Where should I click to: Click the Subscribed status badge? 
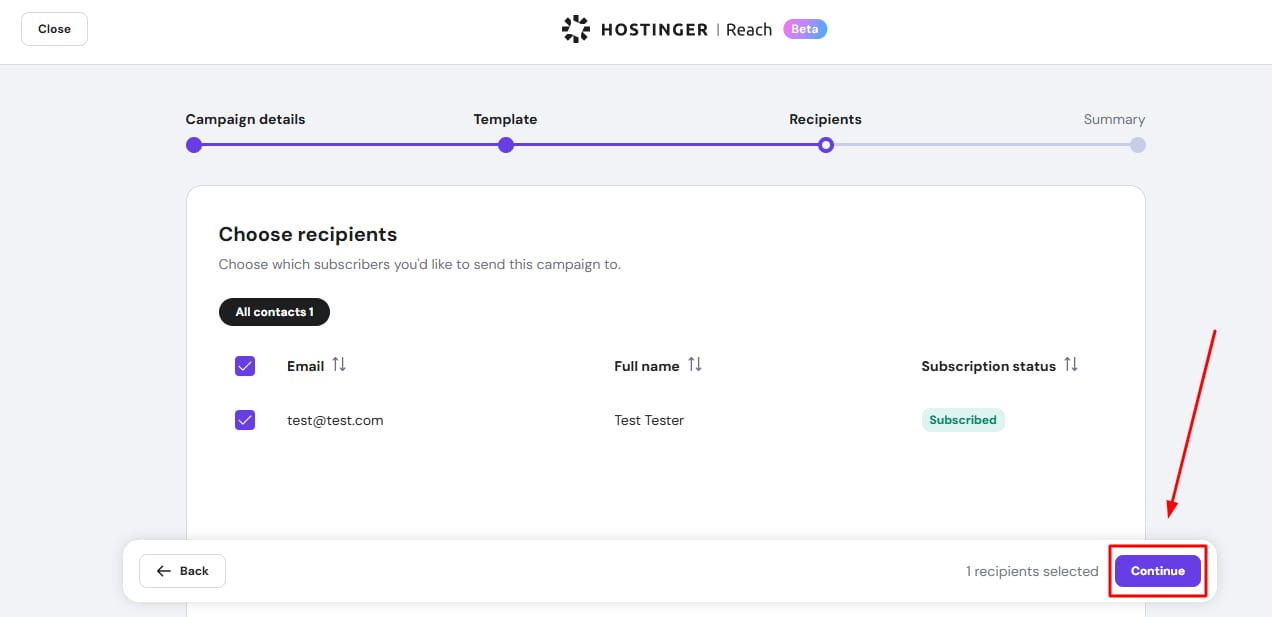click(962, 420)
